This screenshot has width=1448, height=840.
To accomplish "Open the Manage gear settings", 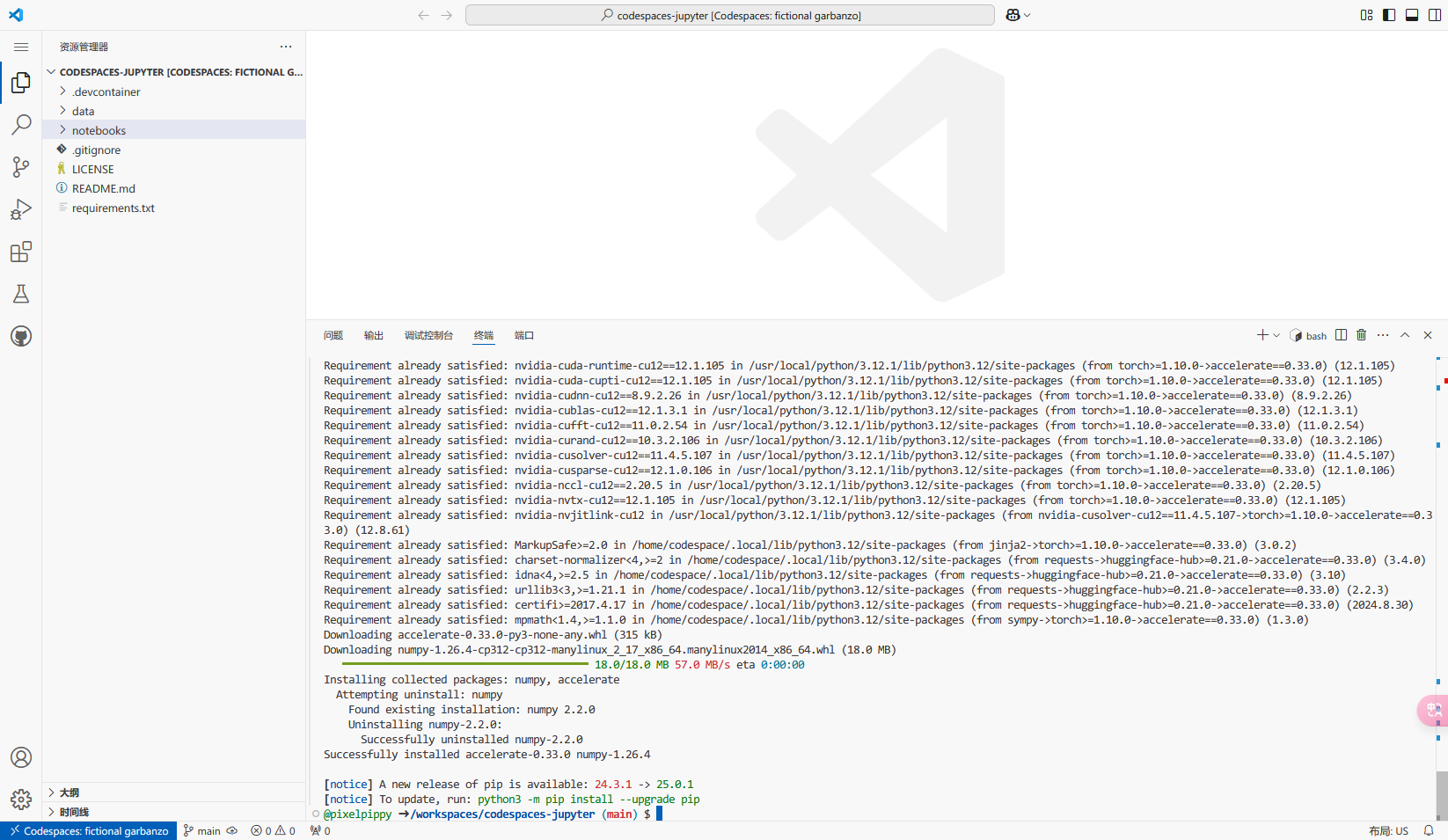I will point(21,800).
